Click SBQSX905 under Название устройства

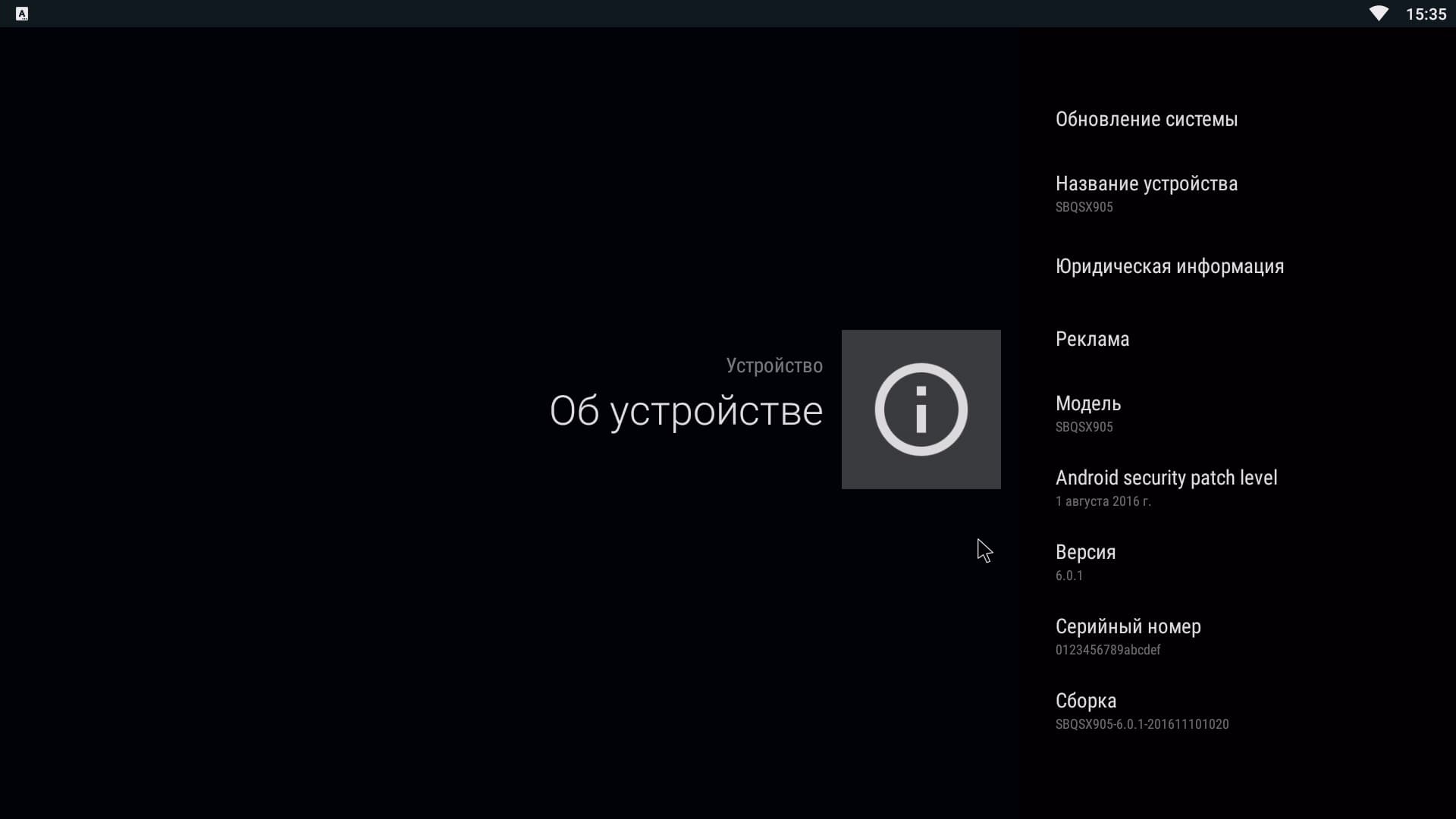coord(1084,207)
